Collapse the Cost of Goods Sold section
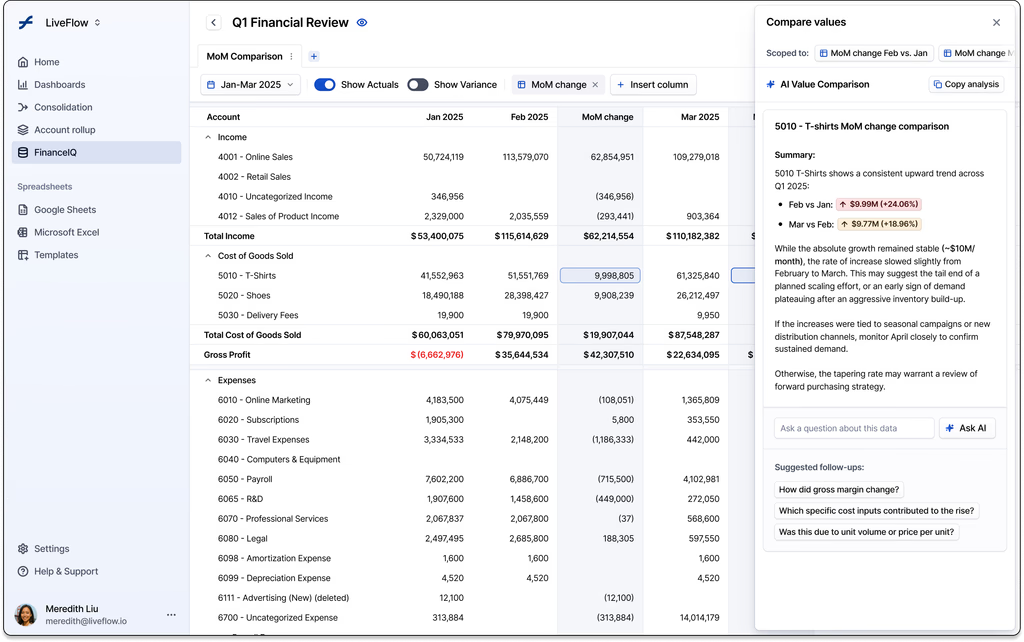Viewport: 1024px width, 642px height. pos(208,256)
